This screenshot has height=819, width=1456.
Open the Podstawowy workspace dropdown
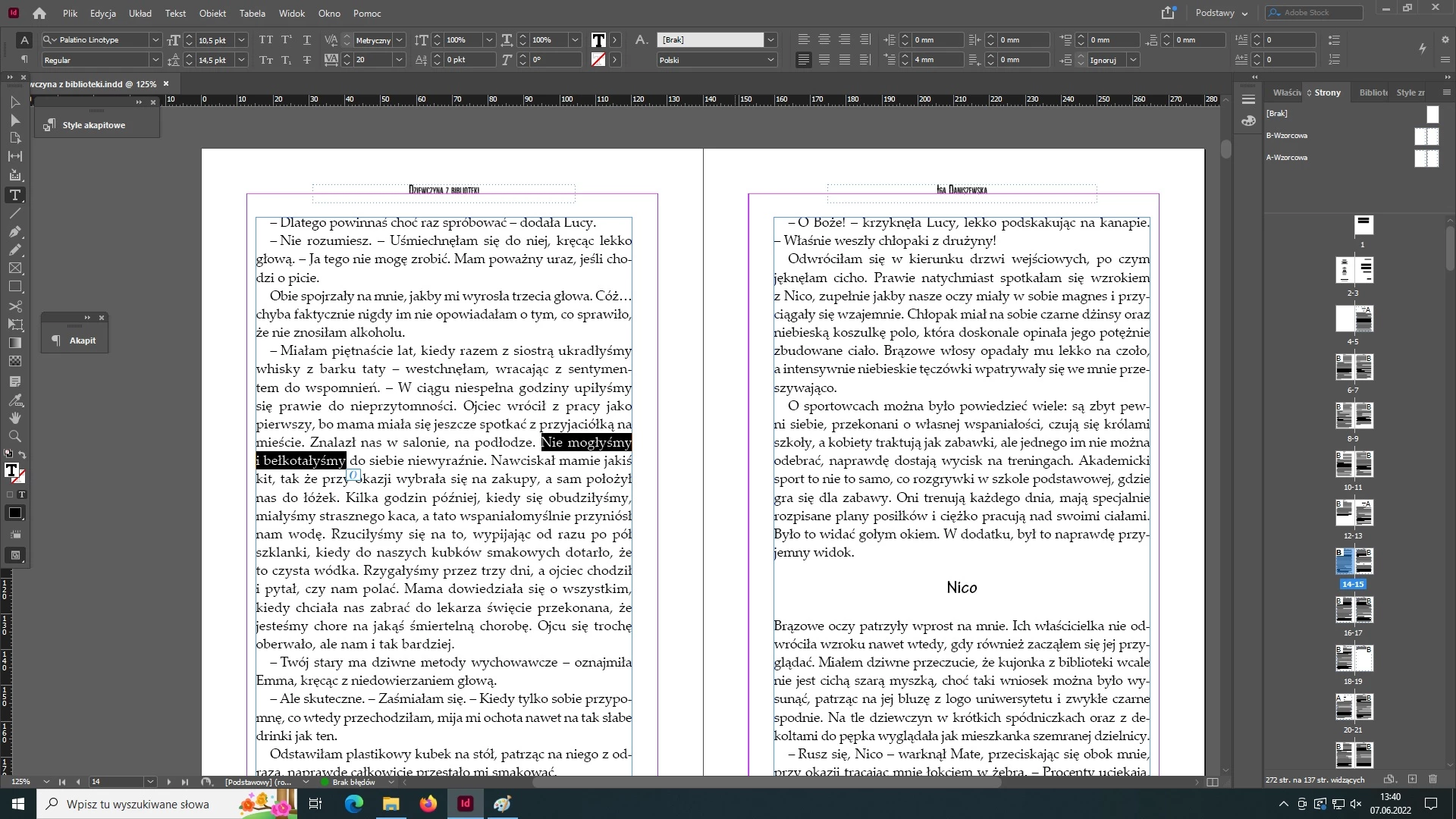point(1221,13)
